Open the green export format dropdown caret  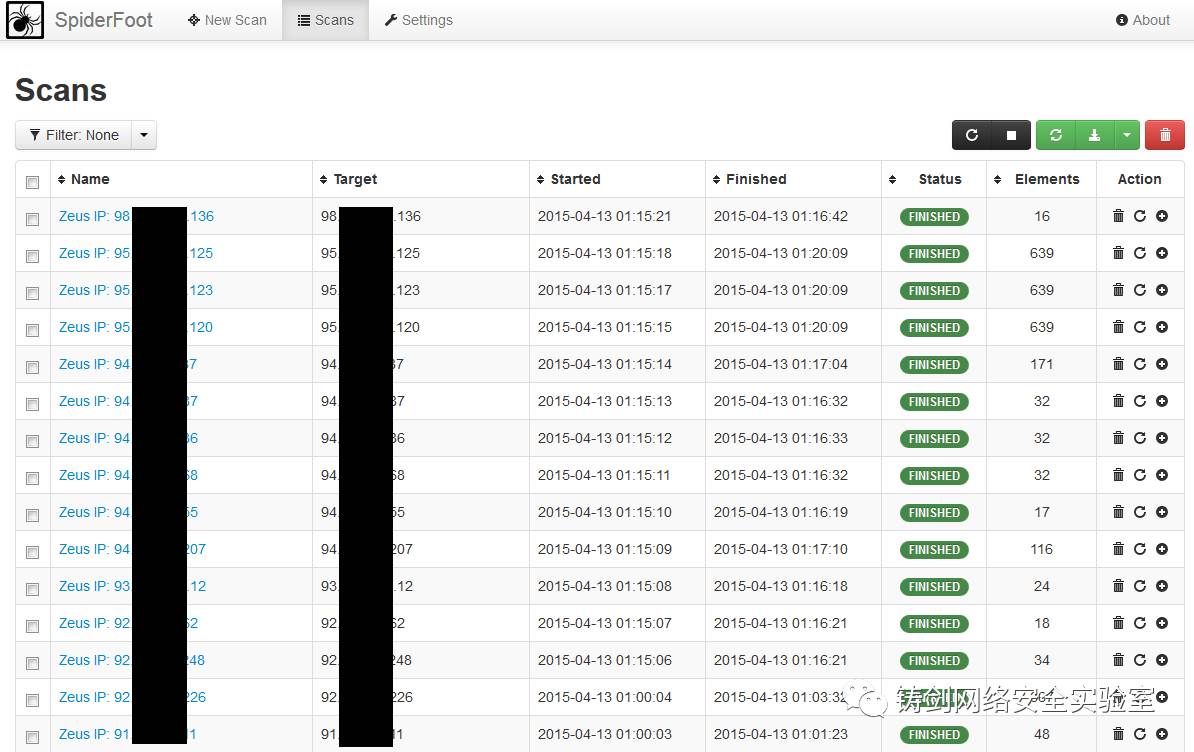[1127, 135]
